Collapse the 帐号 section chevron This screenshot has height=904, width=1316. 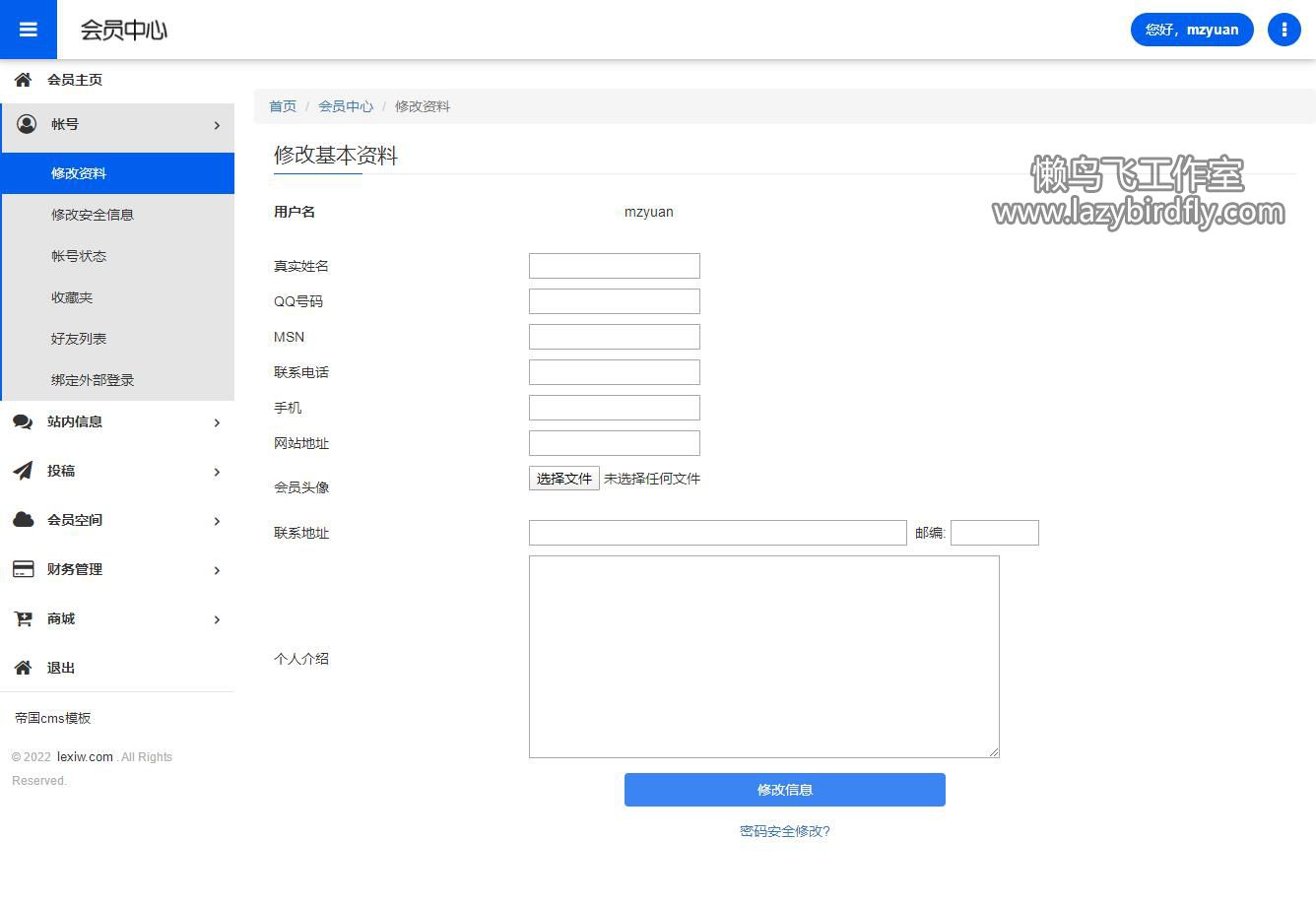click(x=217, y=125)
